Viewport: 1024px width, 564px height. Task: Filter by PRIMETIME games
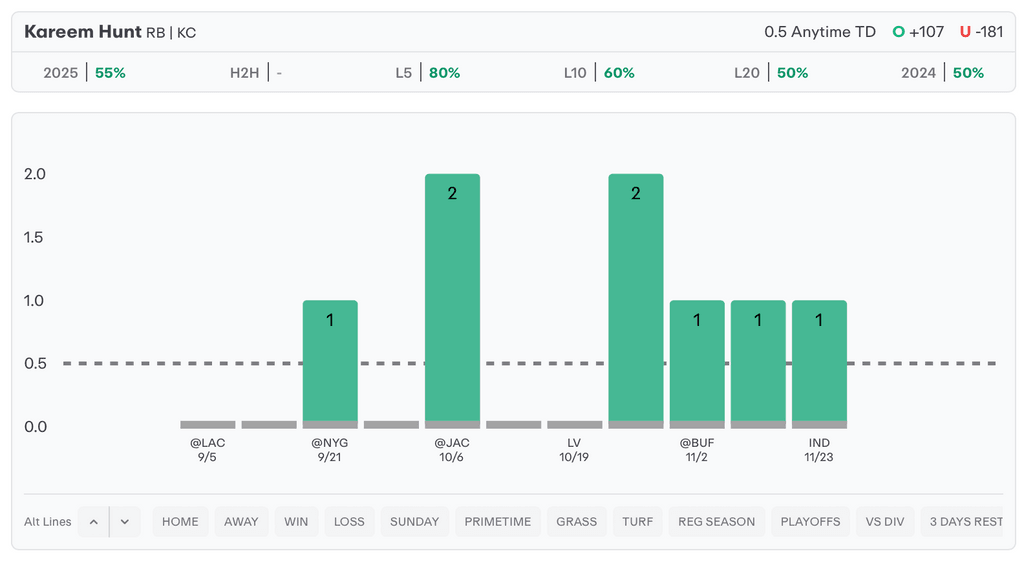(498, 522)
